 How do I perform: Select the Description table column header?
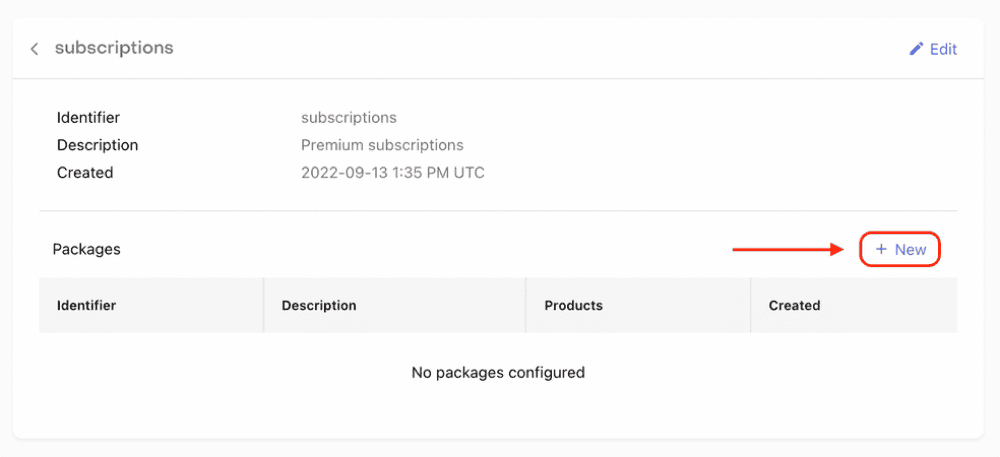[319, 305]
